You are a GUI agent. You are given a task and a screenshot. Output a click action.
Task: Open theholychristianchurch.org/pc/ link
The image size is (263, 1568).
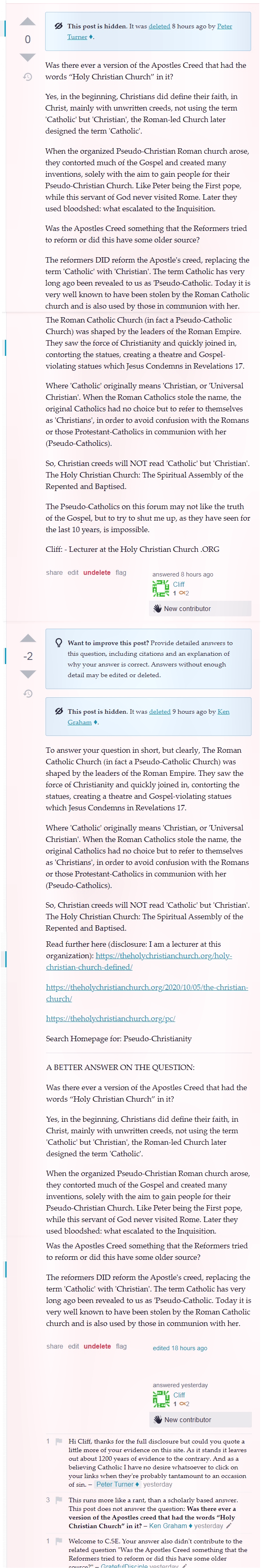110,1018
